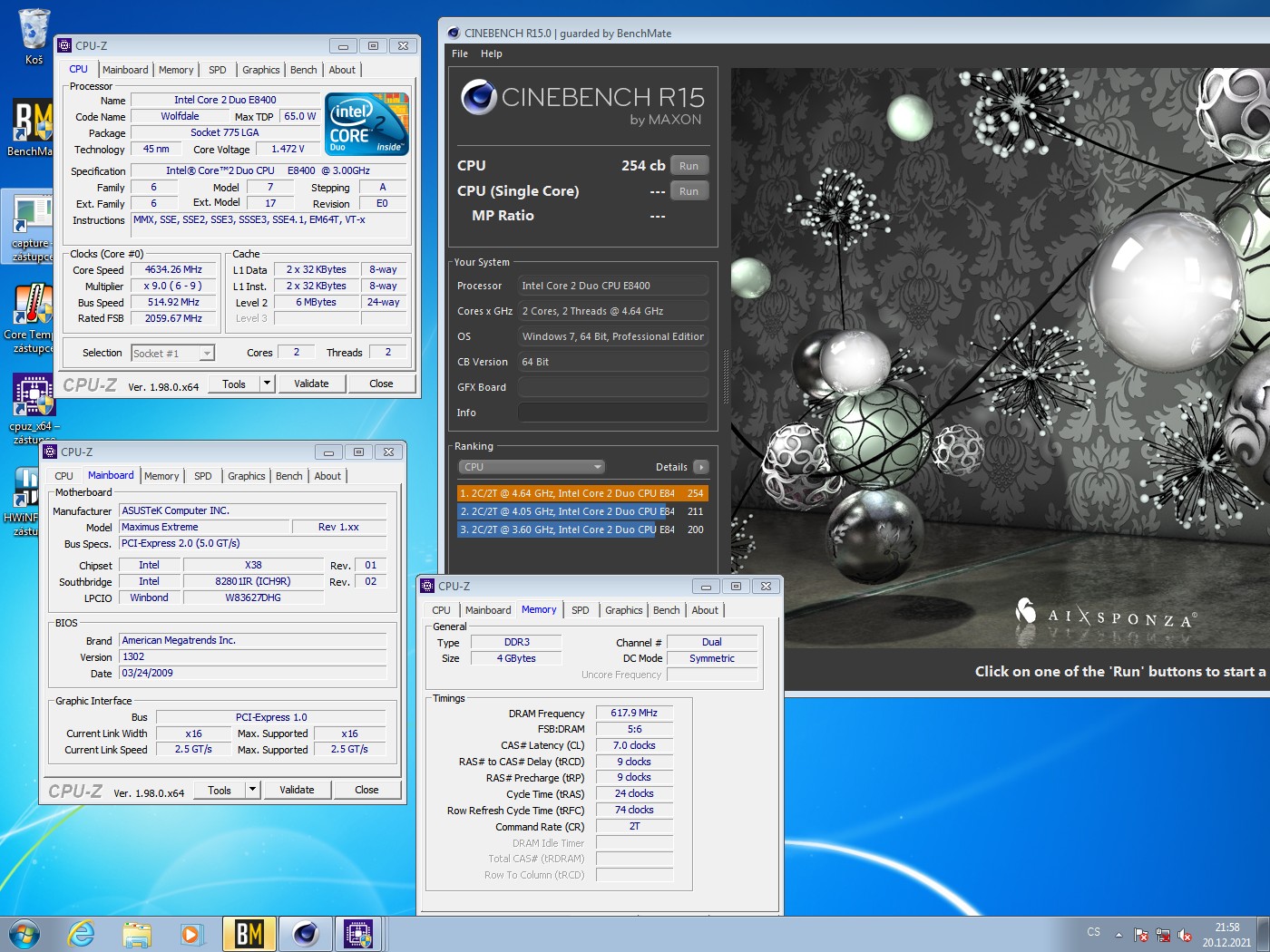
Task: Switch to Mainboard tab in top CPU-Z window
Action: pyautogui.click(x=125, y=70)
